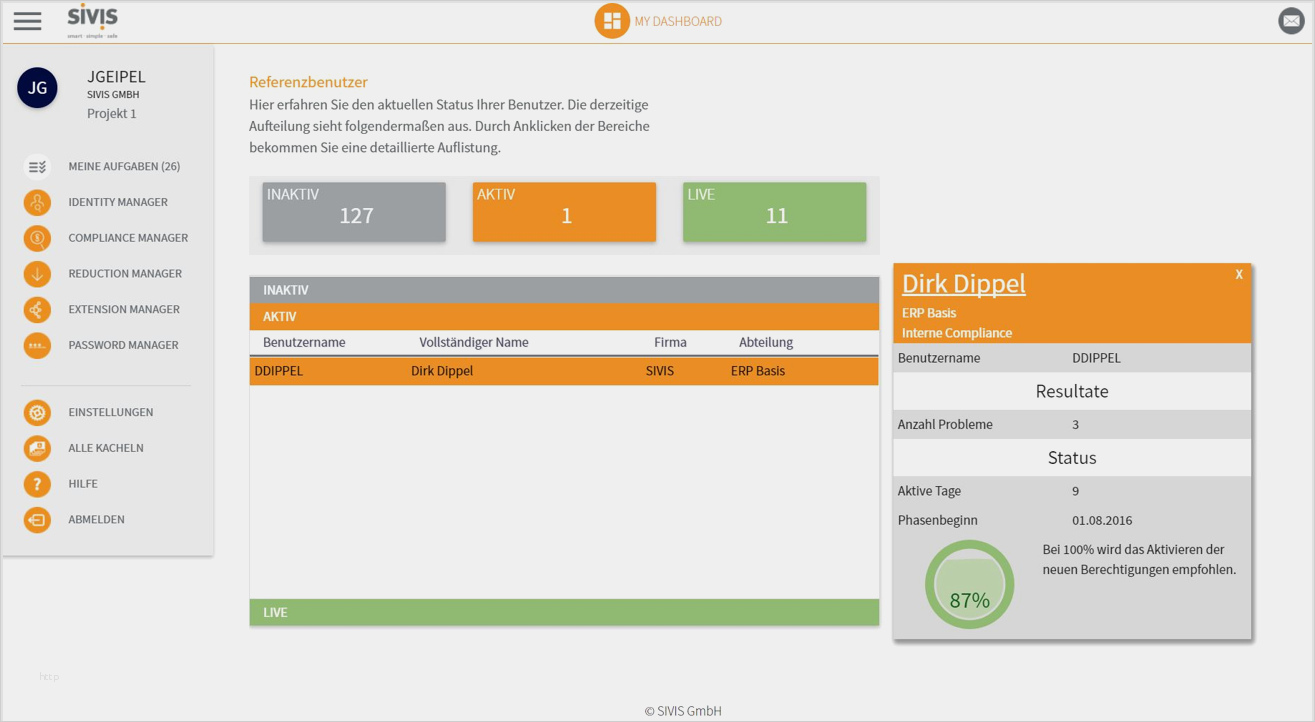The width and height of the screenshot is (1315, 722).
Task: Close the Dirk Dippel detail panel
Action: point(1239,274)
